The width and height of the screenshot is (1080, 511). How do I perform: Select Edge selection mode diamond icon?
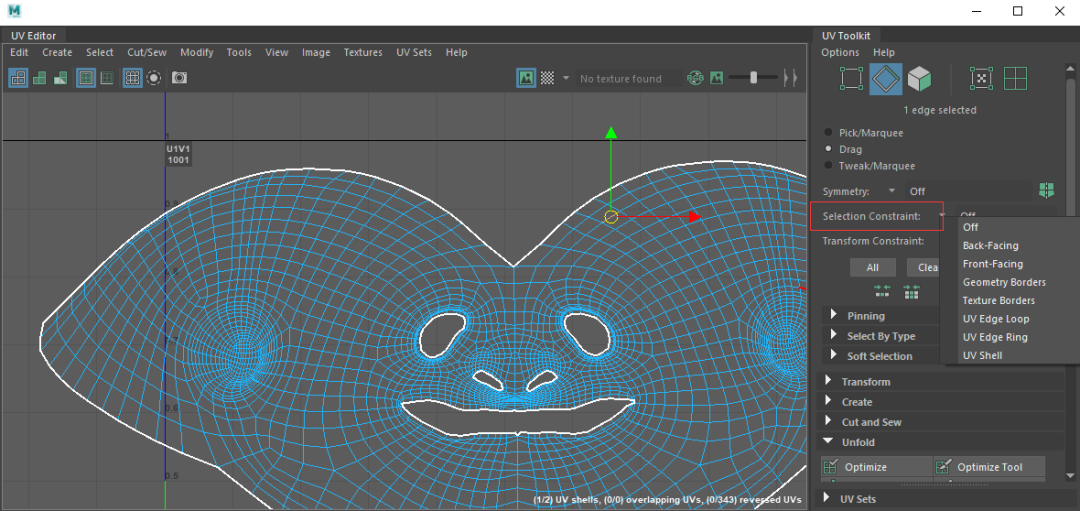(x=886, y=79)
